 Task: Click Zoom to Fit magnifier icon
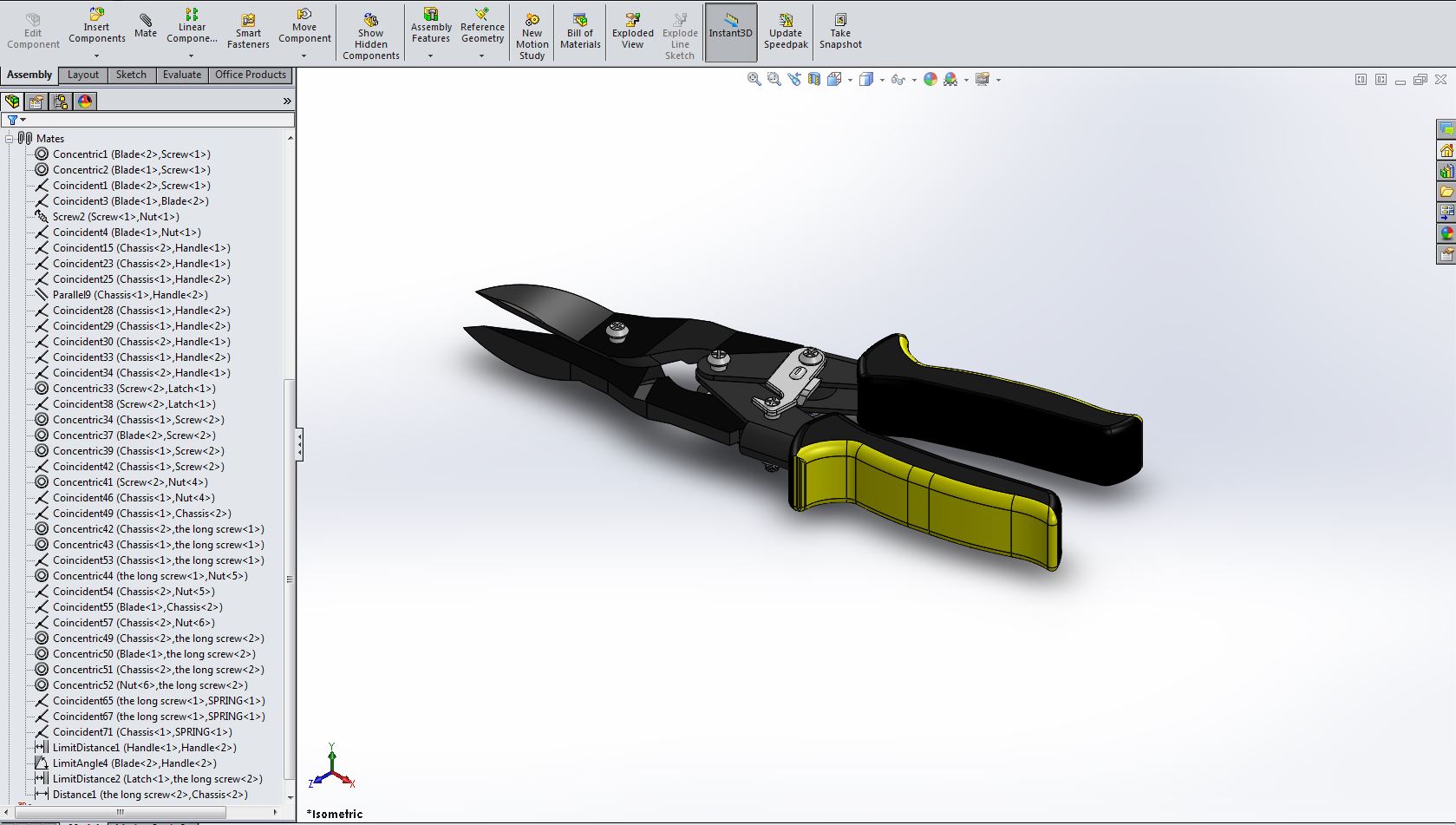click(754, 79)
